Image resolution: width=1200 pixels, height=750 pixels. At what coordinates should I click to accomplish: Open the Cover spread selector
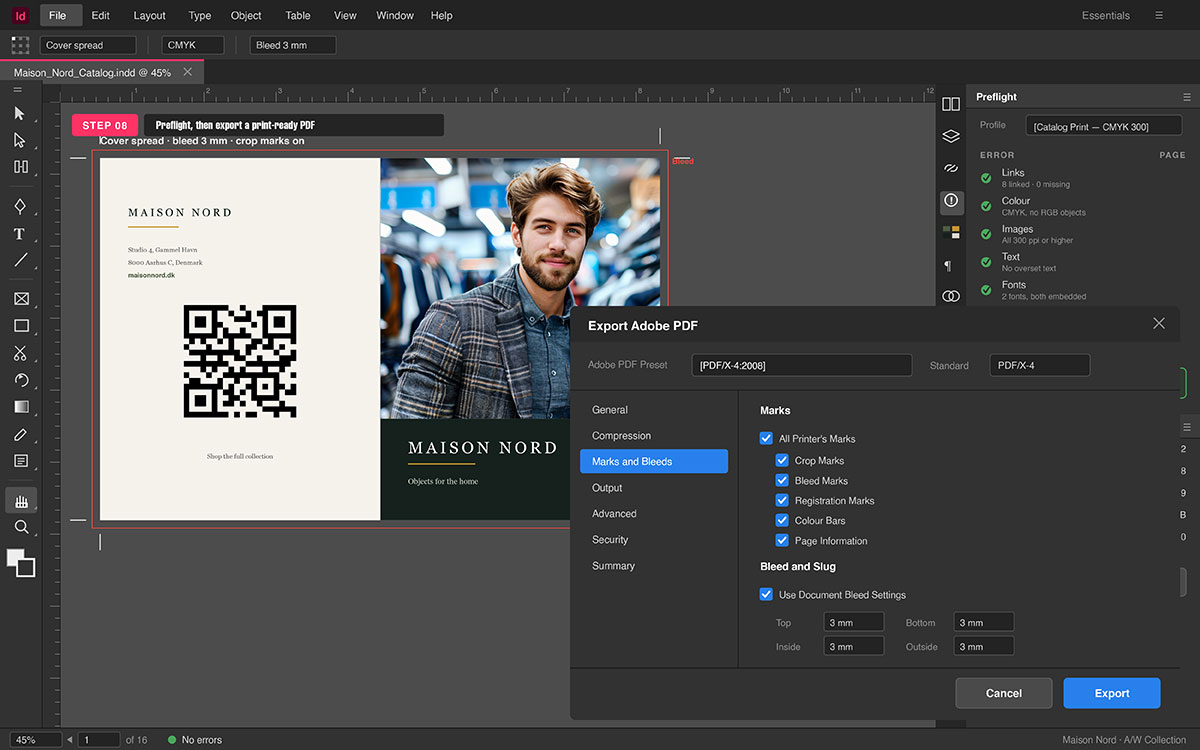coord(88,45)
